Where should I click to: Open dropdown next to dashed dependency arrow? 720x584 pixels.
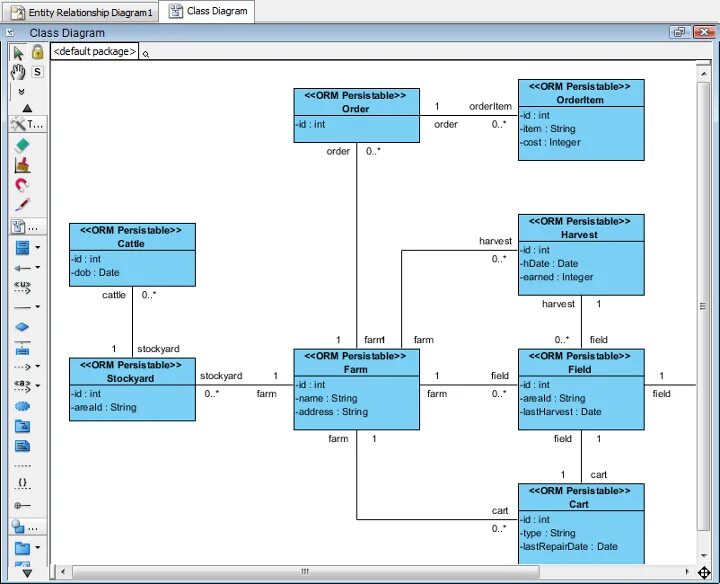[x=38, y=366]
